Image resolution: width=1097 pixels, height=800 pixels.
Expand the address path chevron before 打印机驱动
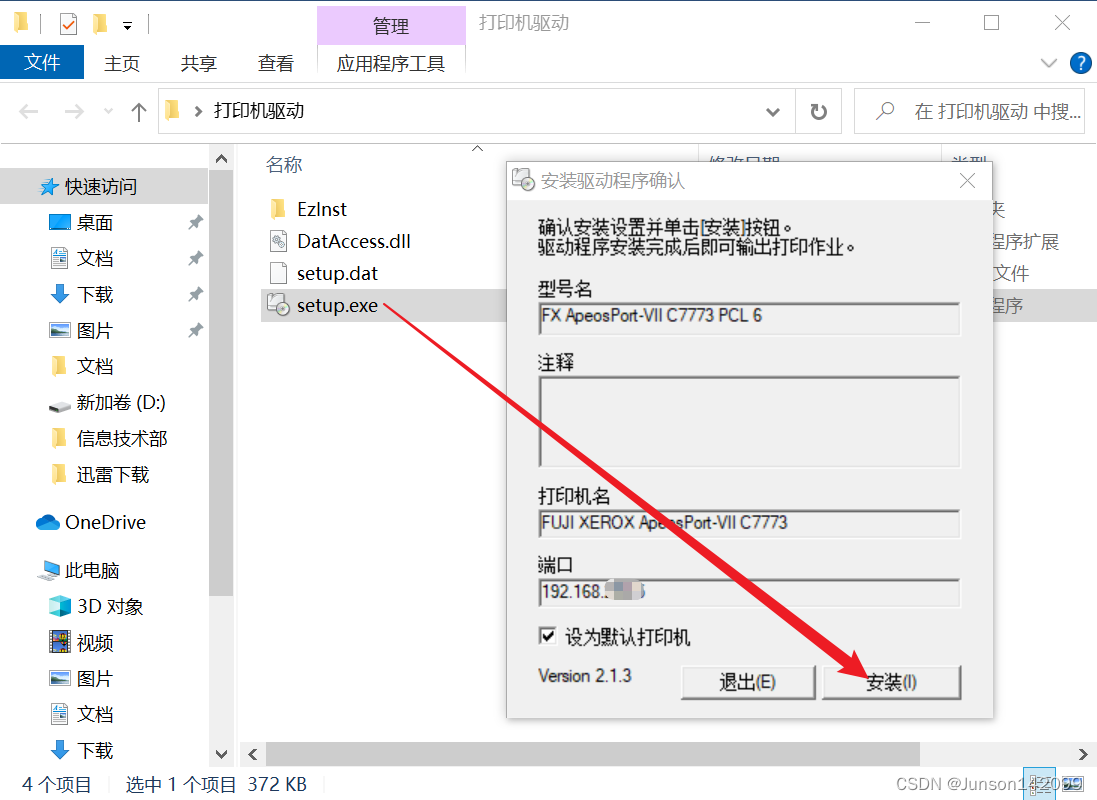[198, 111]
